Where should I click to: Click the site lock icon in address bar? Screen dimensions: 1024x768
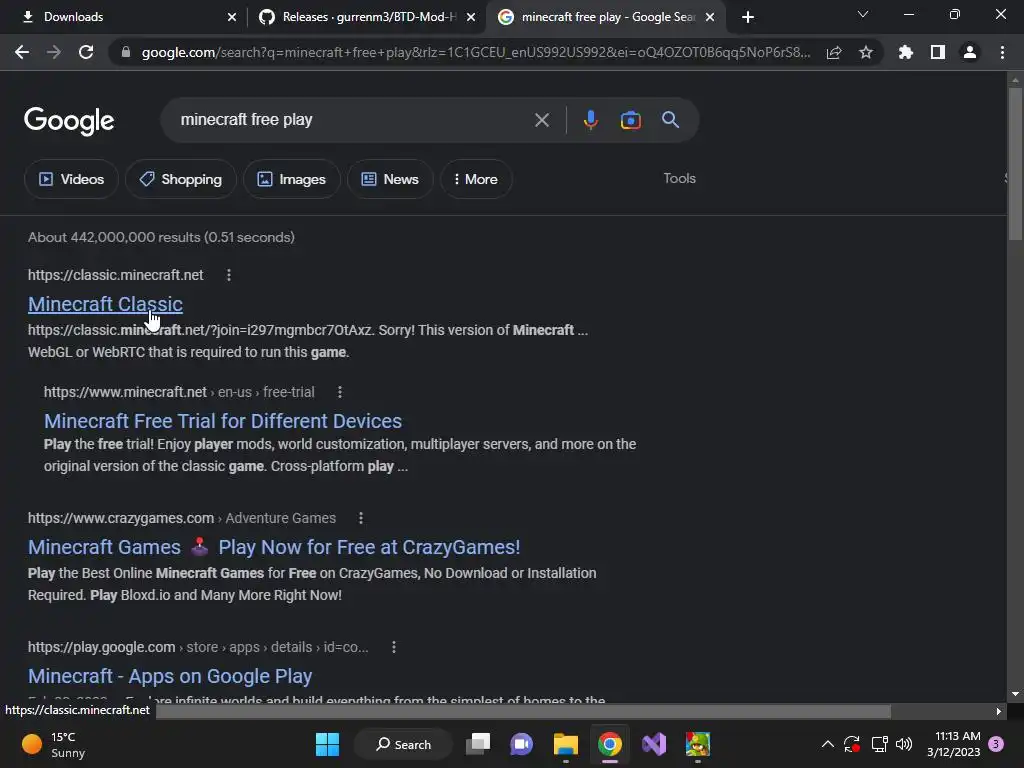coord(126,52)
